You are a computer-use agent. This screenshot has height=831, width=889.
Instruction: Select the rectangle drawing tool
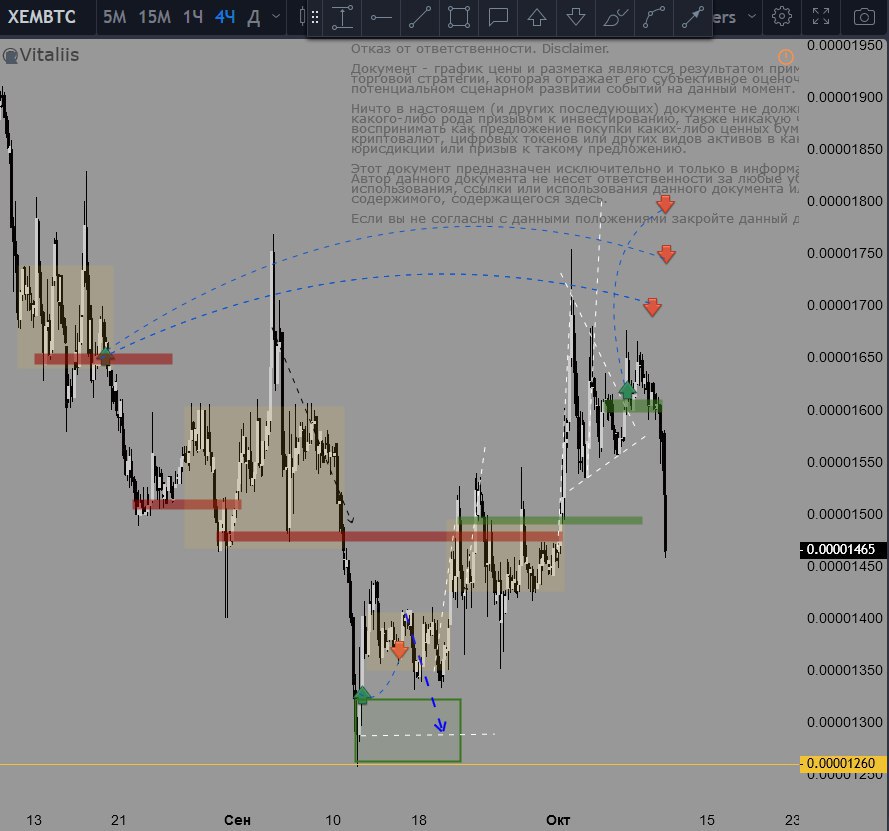tap(459, 17)
